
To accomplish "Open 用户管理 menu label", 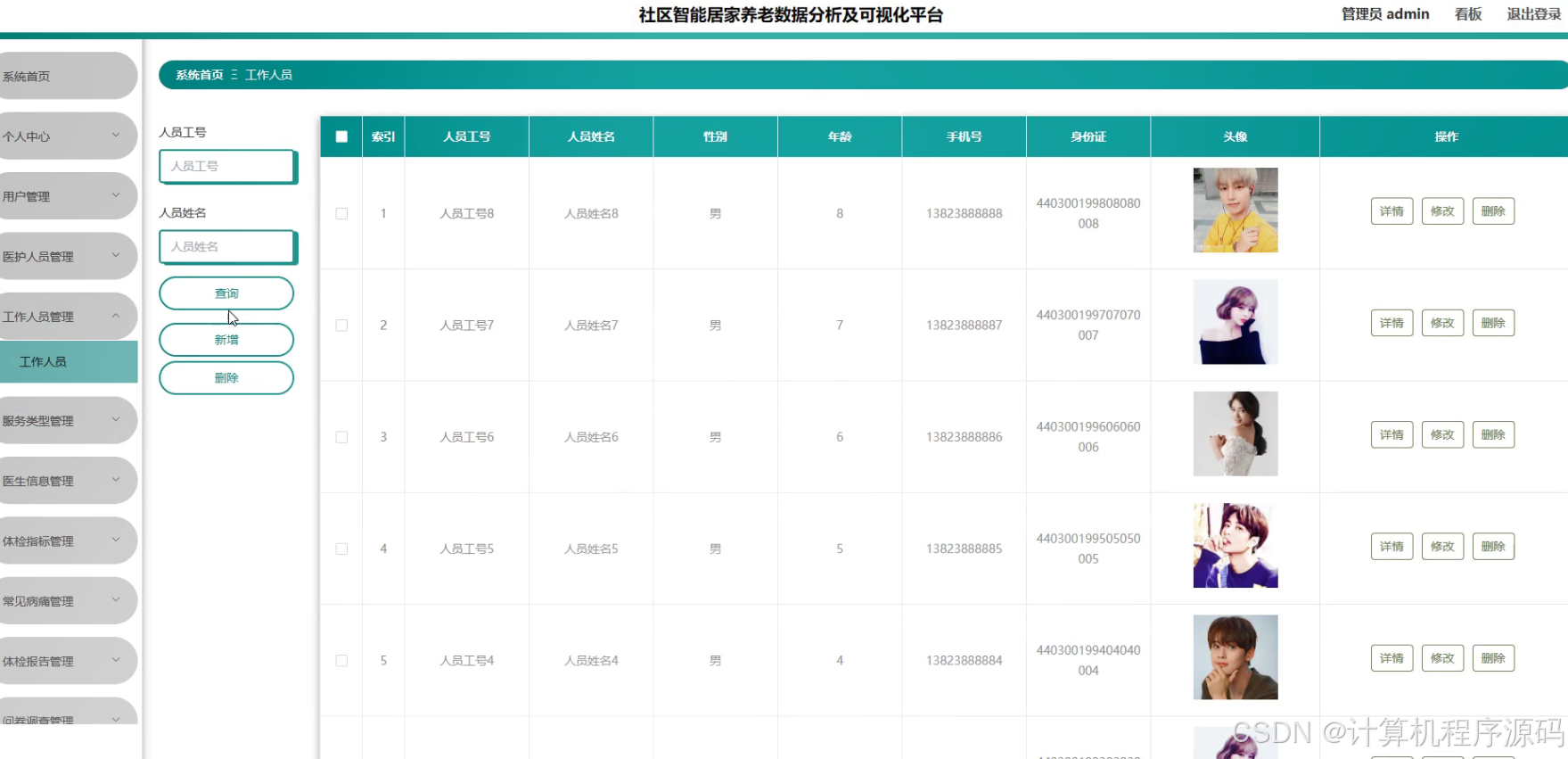I will pyautogui.click(x=26, y=196).
